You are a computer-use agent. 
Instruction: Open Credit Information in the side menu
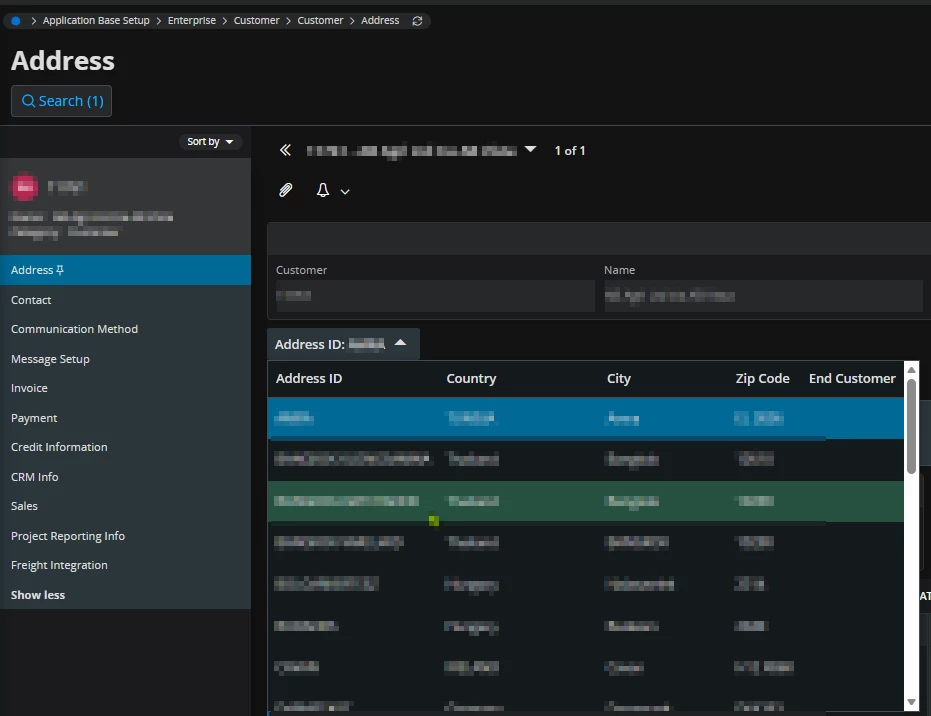tap(59, 447)
